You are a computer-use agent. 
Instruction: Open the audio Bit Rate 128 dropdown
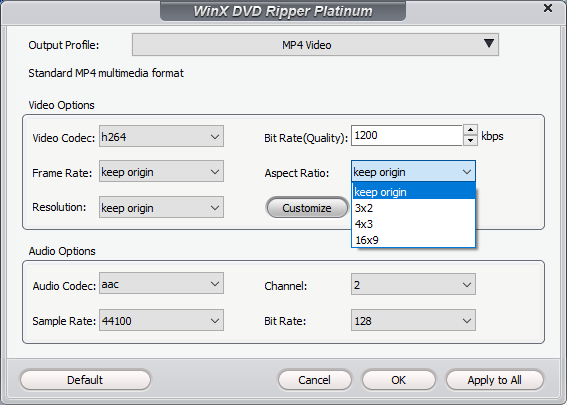pyautogui.click(x=413, y=320)
